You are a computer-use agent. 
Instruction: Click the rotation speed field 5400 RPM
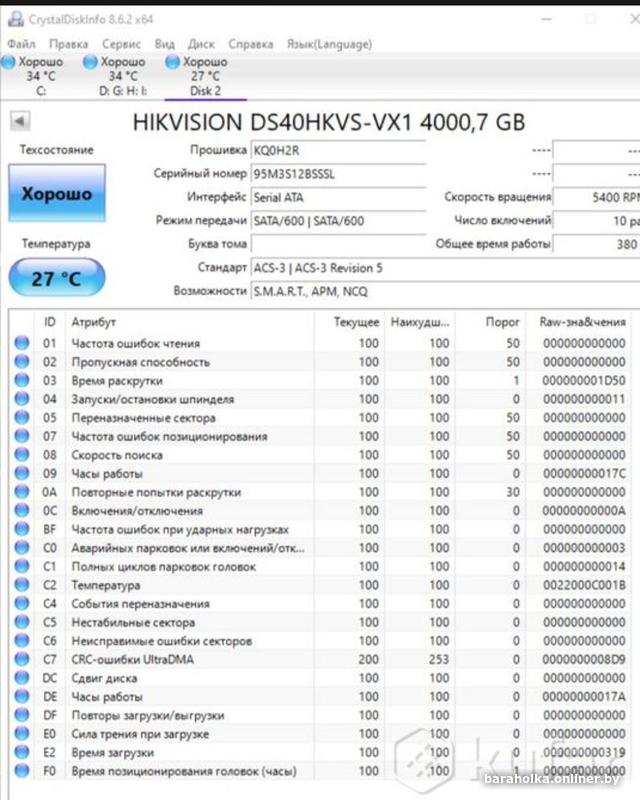point(596,197)
